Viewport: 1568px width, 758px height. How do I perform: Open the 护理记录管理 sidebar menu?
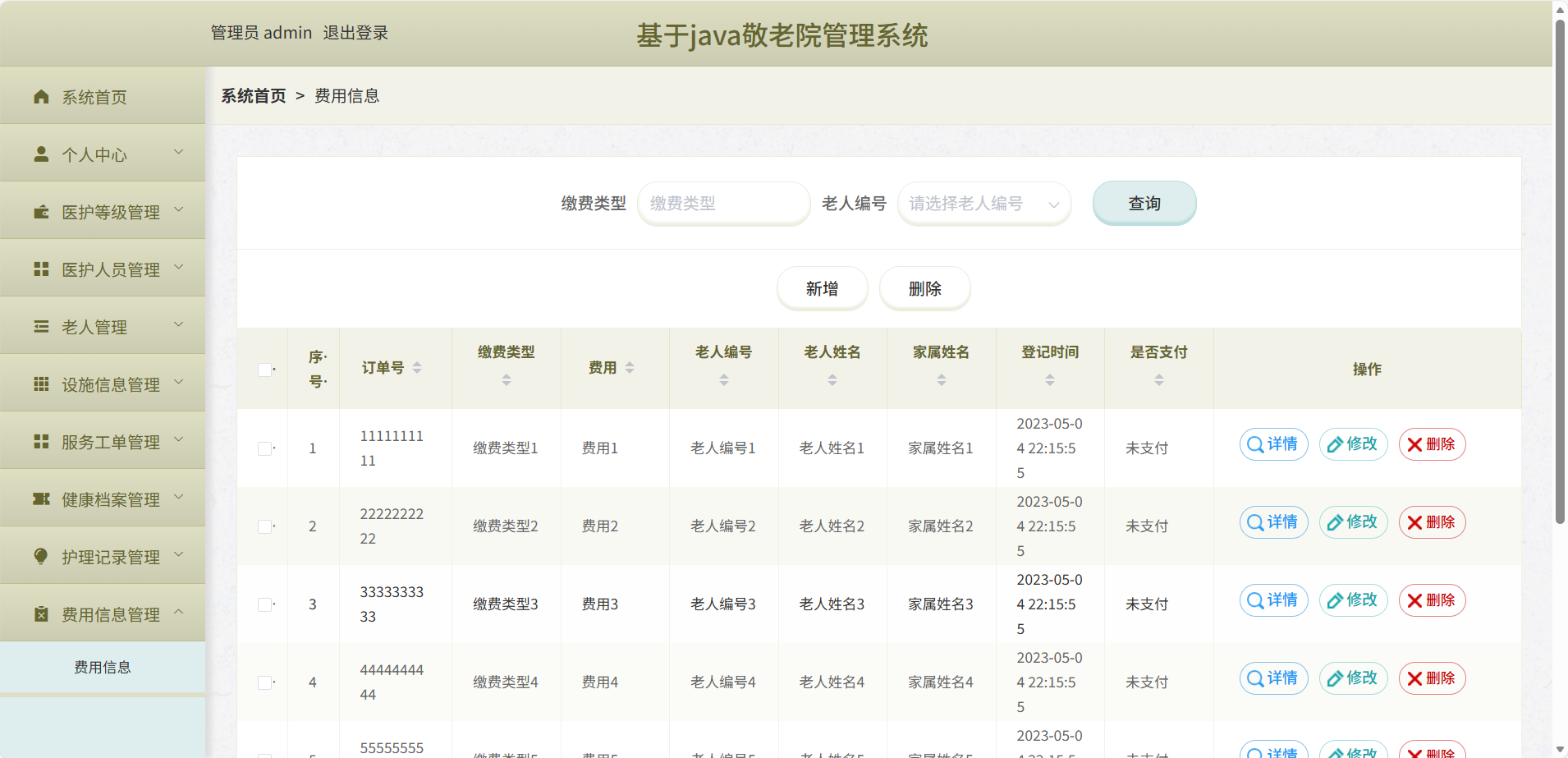pyautogui.click(x=103, y=557)
